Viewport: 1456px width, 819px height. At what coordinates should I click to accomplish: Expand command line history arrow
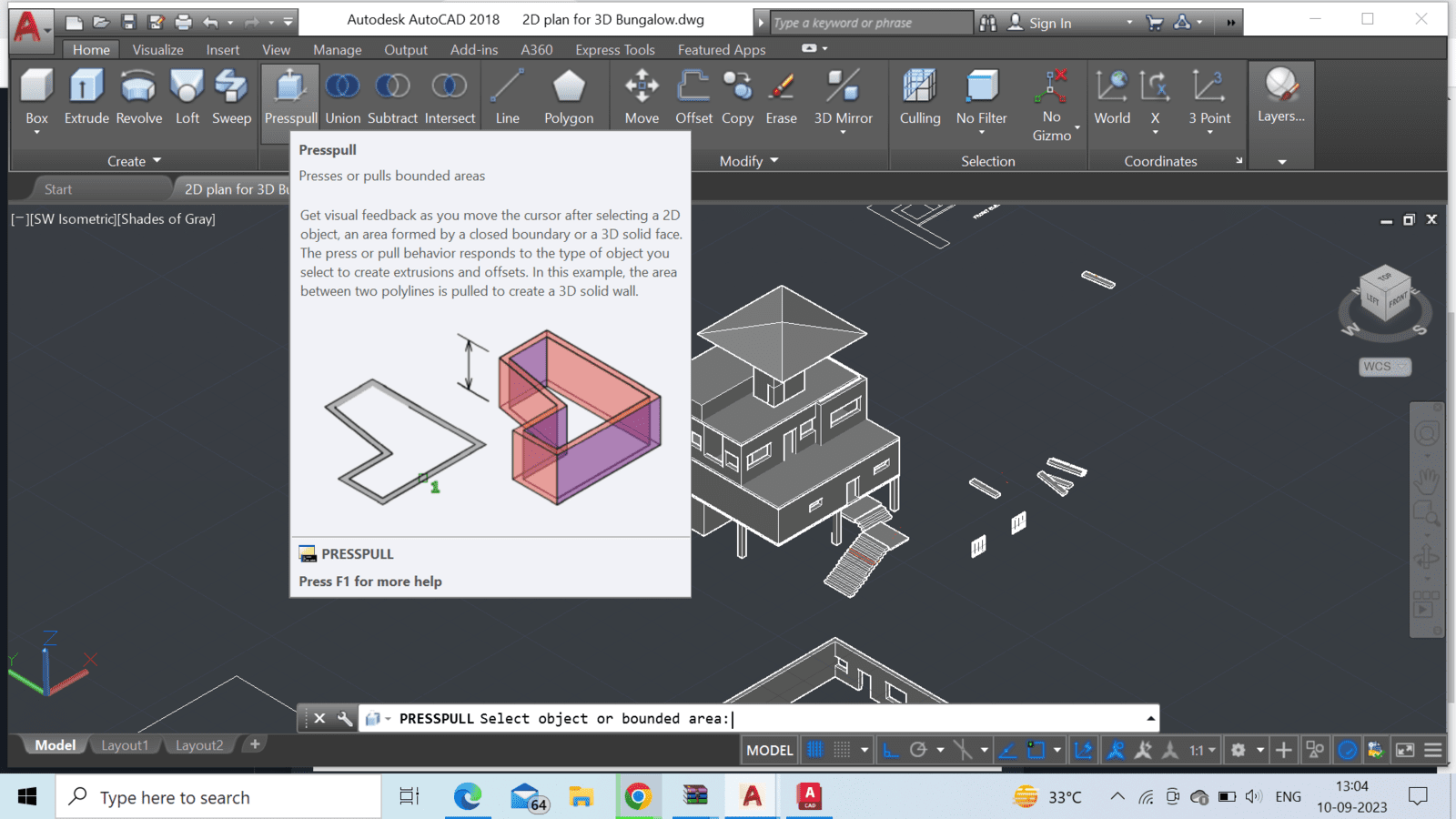[x=1150, y=719]
